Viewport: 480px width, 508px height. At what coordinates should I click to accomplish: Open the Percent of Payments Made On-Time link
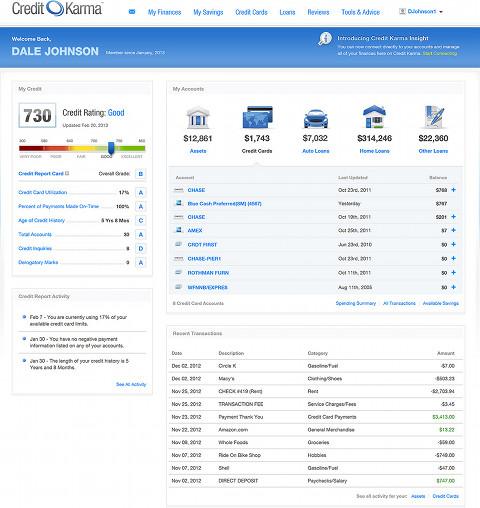59,206
